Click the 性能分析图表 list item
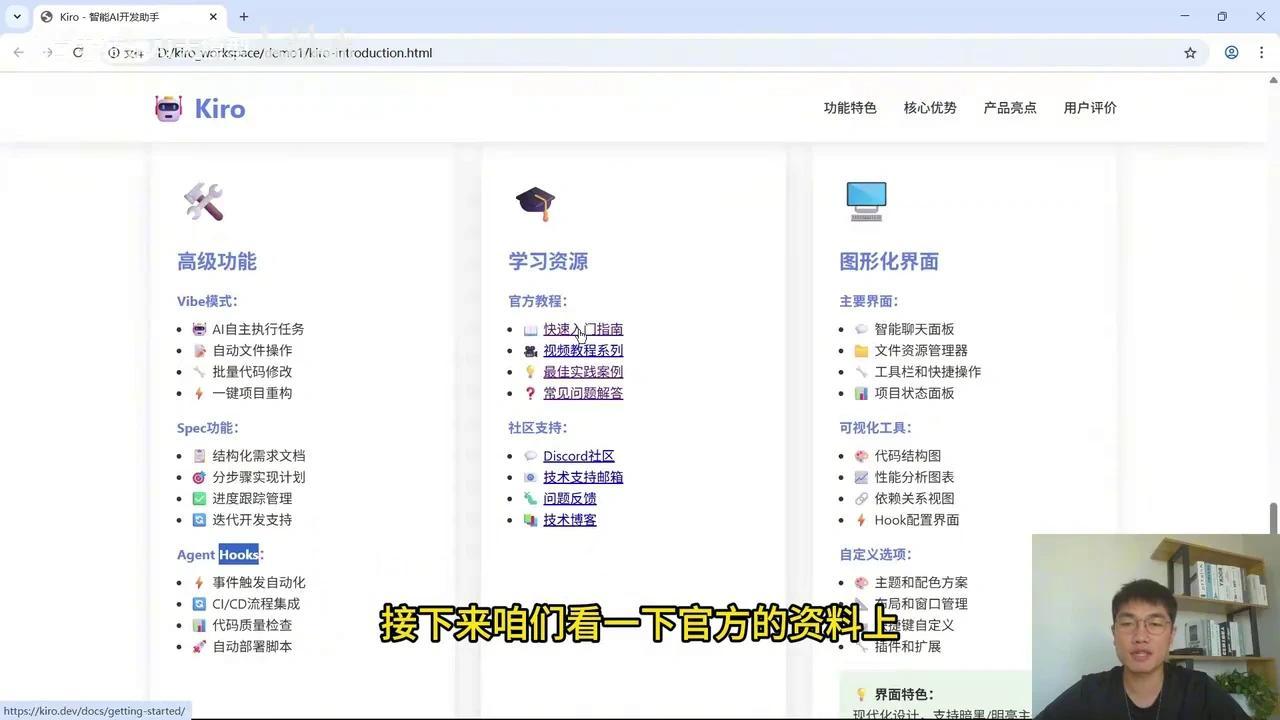 tap(914, 477)
